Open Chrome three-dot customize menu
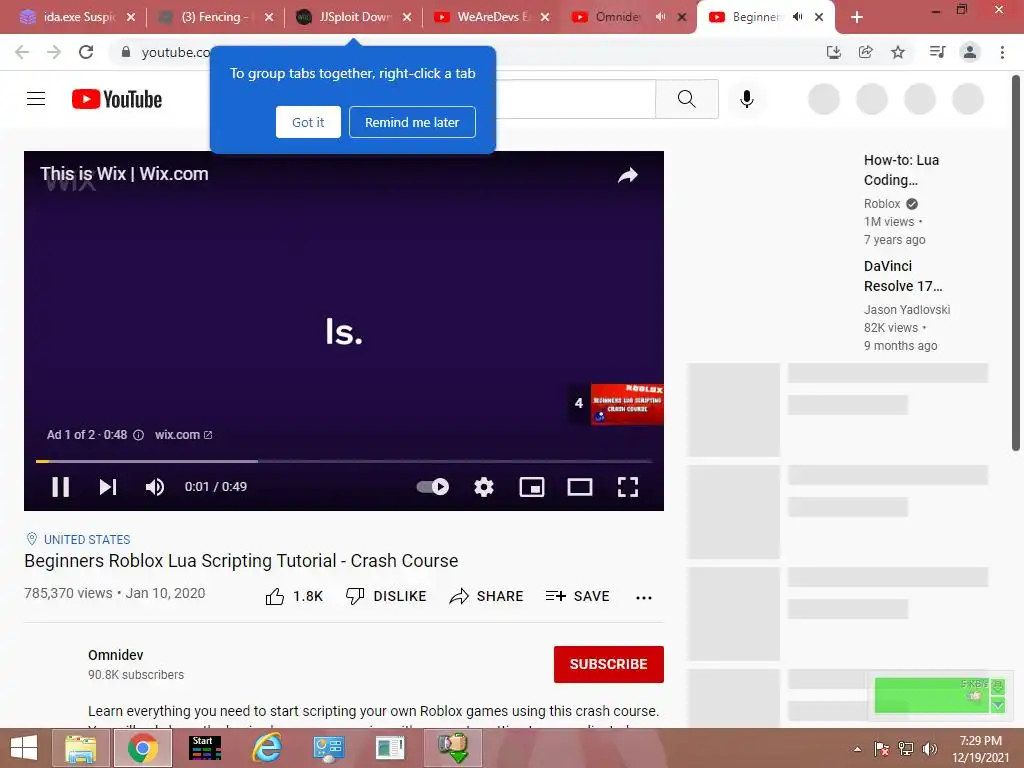The height and width of the screenshot is (768, 1024). click(x=1002, y=52)
